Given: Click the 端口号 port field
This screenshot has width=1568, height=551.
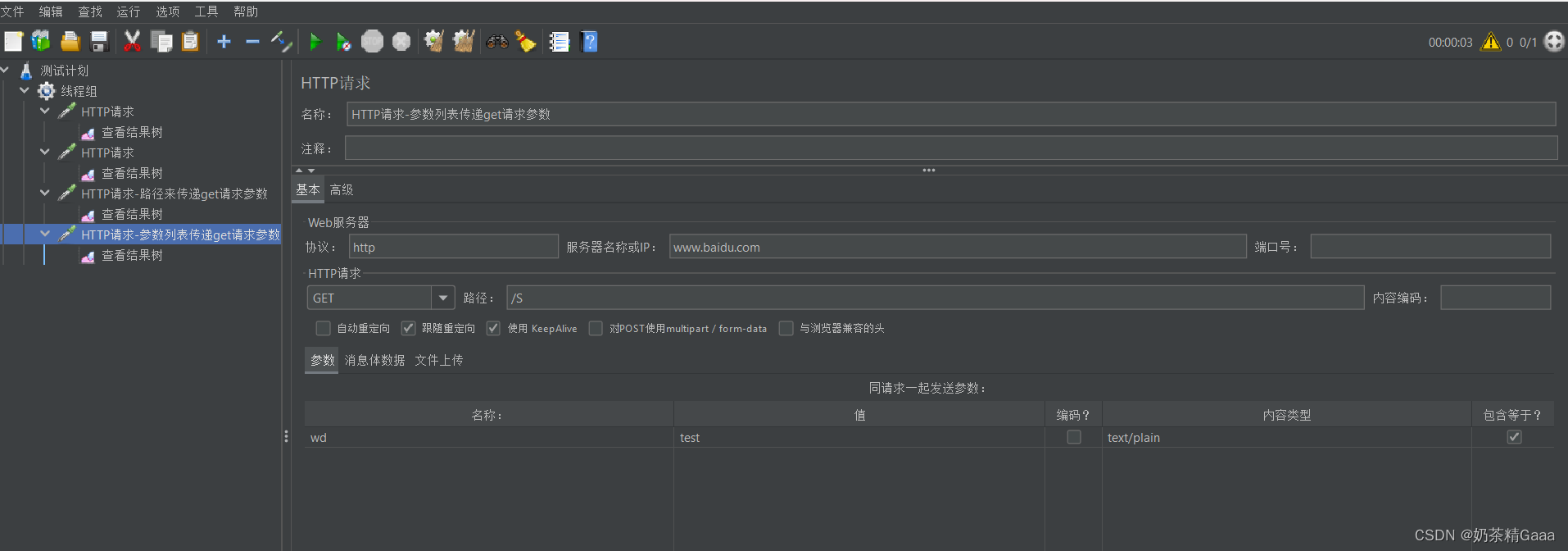Looking at the screenshot, I should [x=1430, y=247].
